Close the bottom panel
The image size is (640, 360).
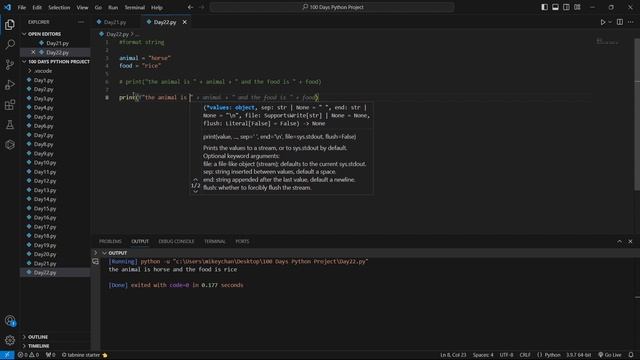coord(630,241)
